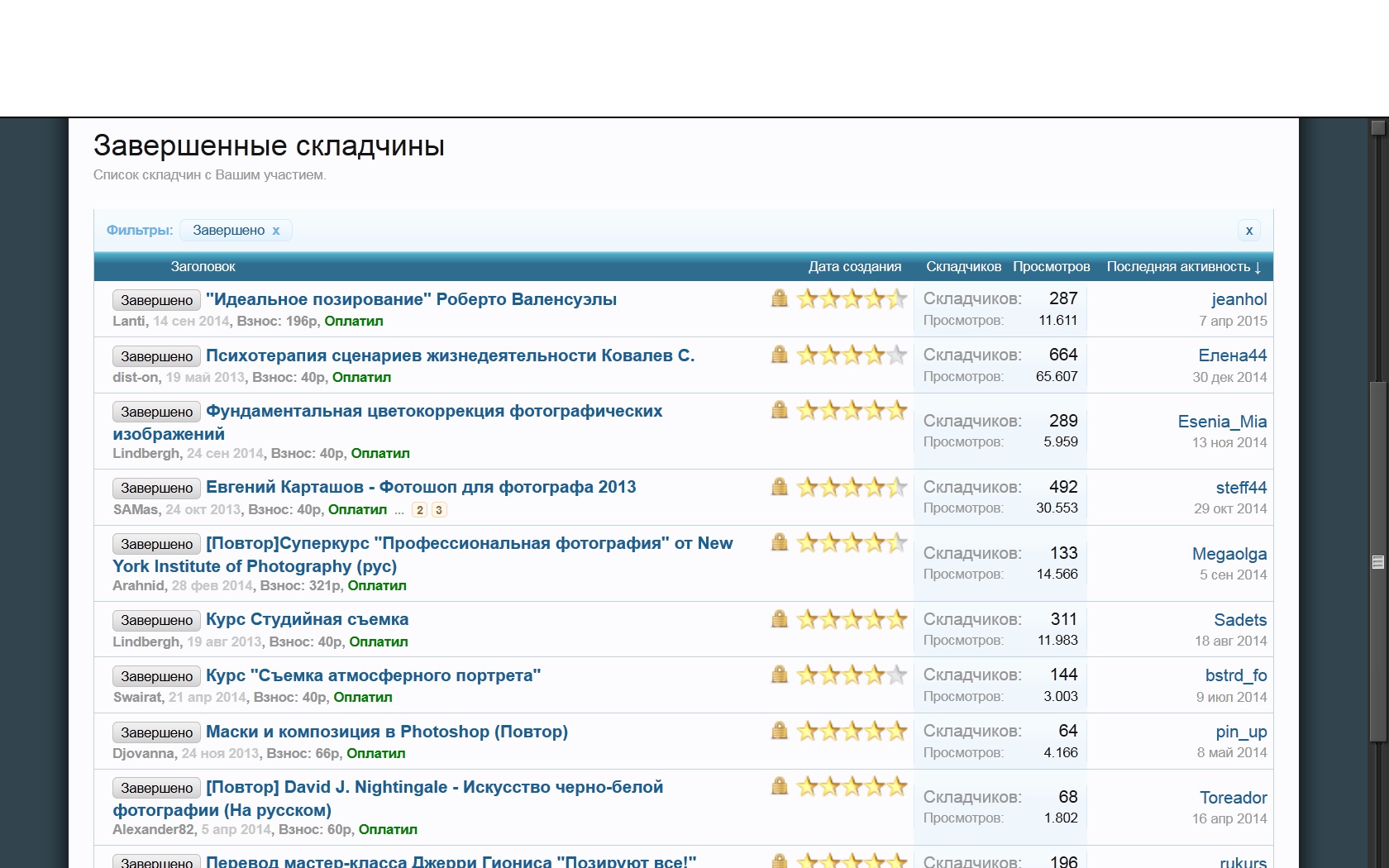This screenshot has height=868, width=1389.
Task: Sort by the "Заголовок" column header
Action: click(203, 267)
